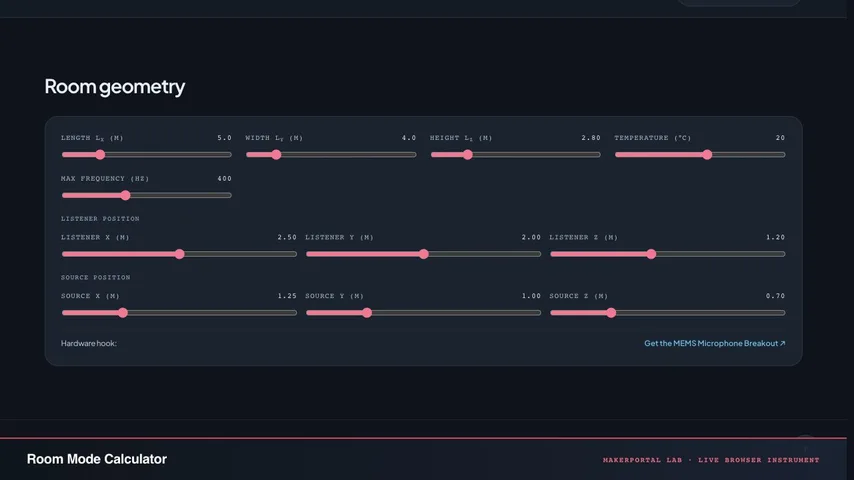Screen dimensions: 854x480
Task: Click the Listener Z value 1.20
Action: click(x=776, y=238)
